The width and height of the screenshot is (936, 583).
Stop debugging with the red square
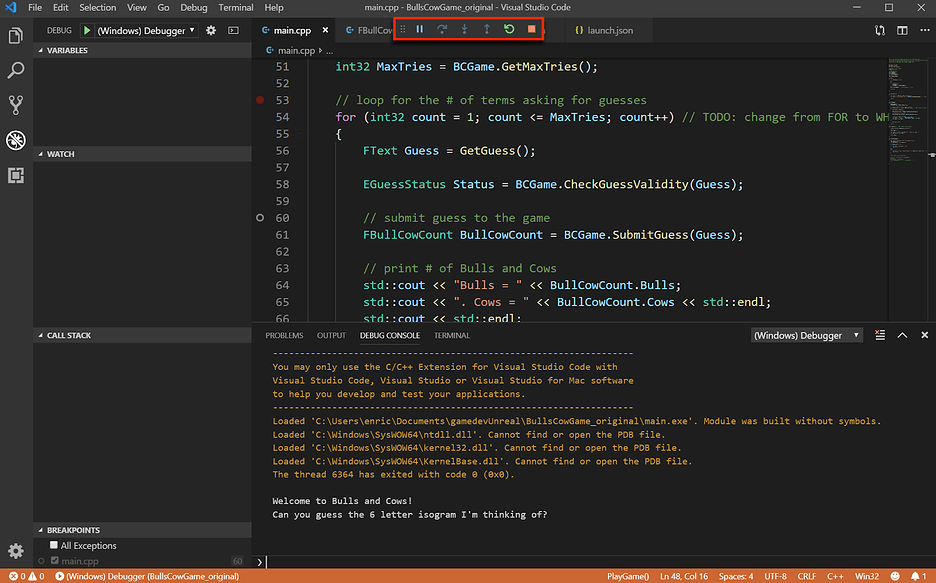point(532,30)
